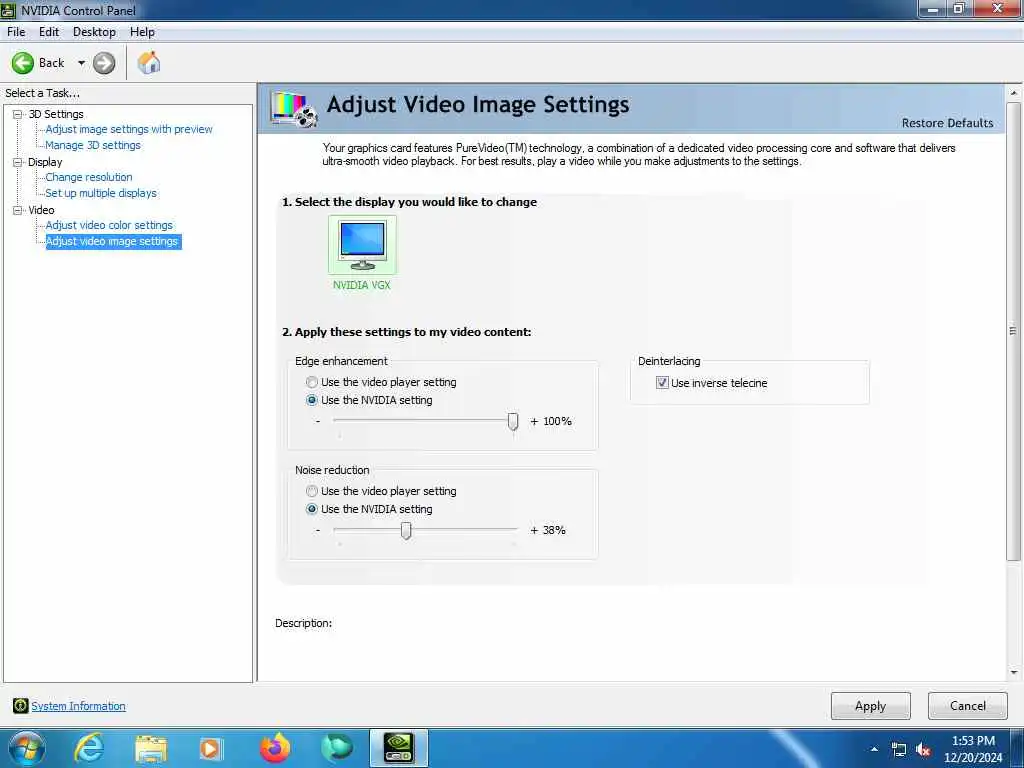This screenshot has height=768, width=1024.
Task: Click the muted volume tray icon
Action: (923, 750)
